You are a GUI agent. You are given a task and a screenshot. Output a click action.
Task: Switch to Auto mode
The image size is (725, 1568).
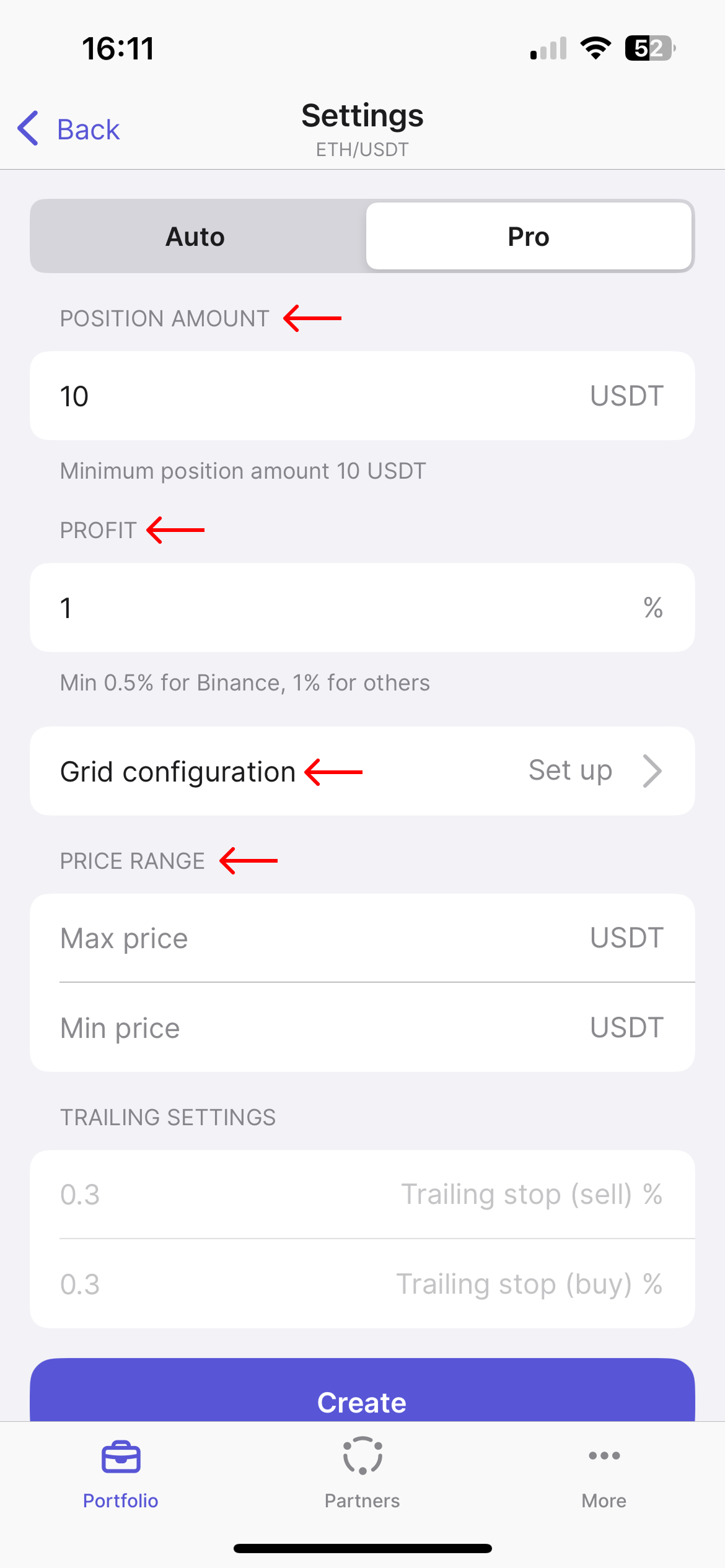tap(196, 237)
